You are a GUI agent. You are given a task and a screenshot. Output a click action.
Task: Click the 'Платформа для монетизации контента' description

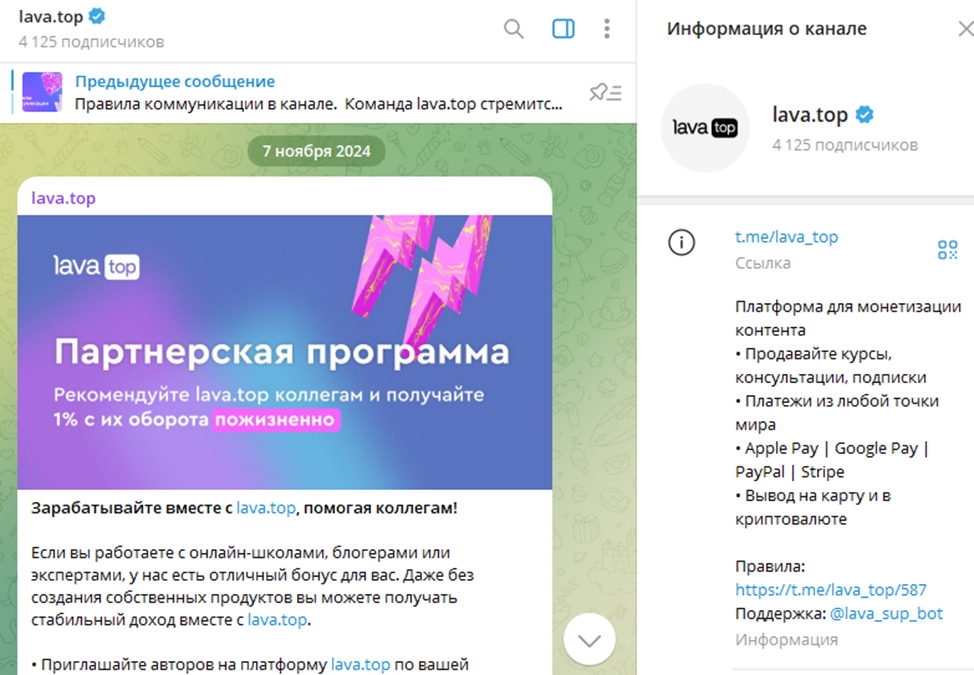848,318
